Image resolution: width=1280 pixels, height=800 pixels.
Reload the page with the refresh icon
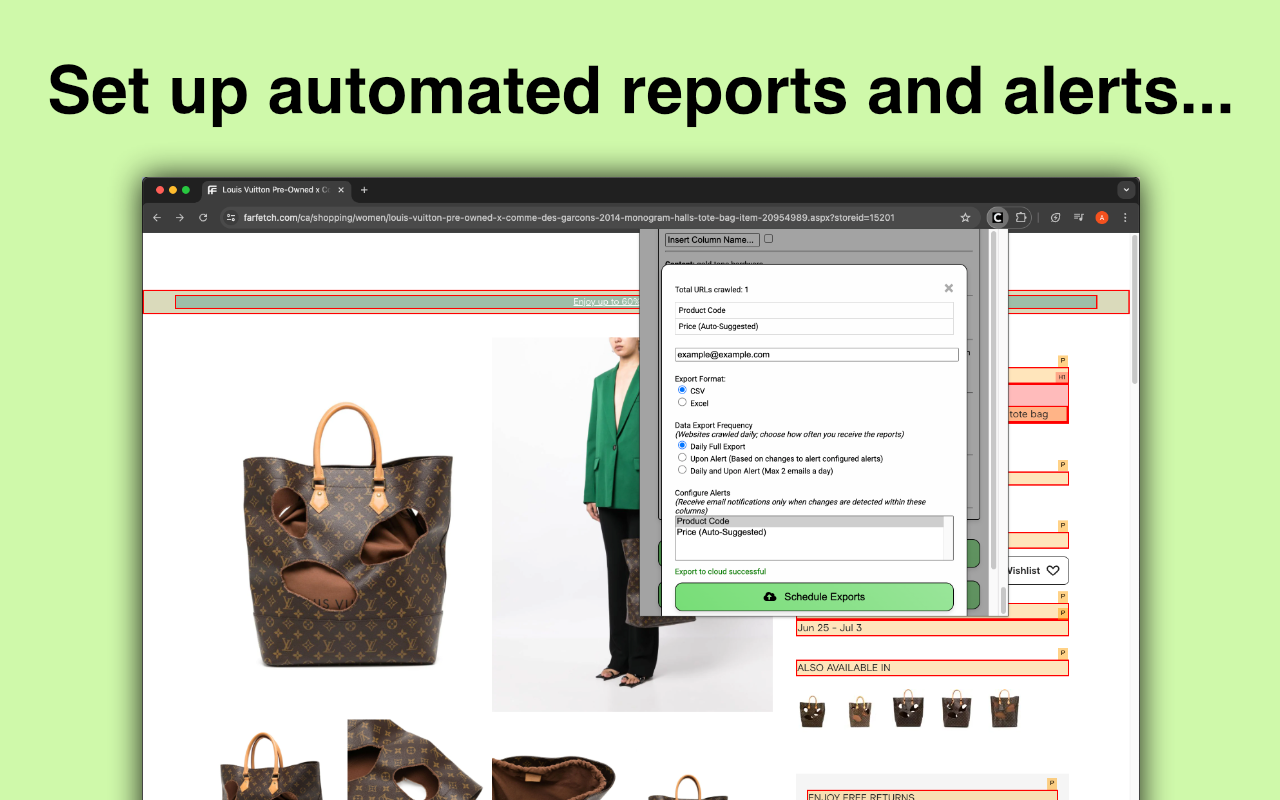203,217
